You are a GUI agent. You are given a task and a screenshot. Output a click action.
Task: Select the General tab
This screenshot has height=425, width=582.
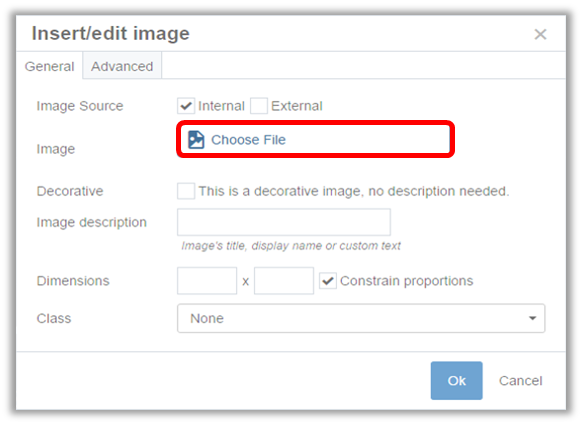point(49,66)
